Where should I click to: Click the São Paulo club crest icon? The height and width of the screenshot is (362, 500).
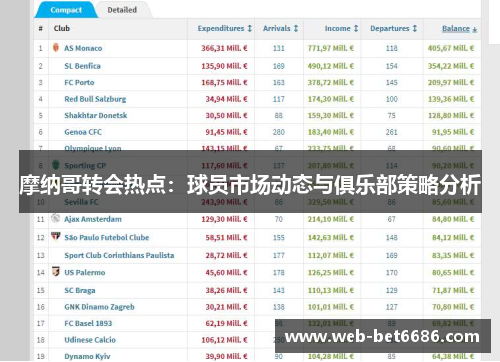coord(56,237)
